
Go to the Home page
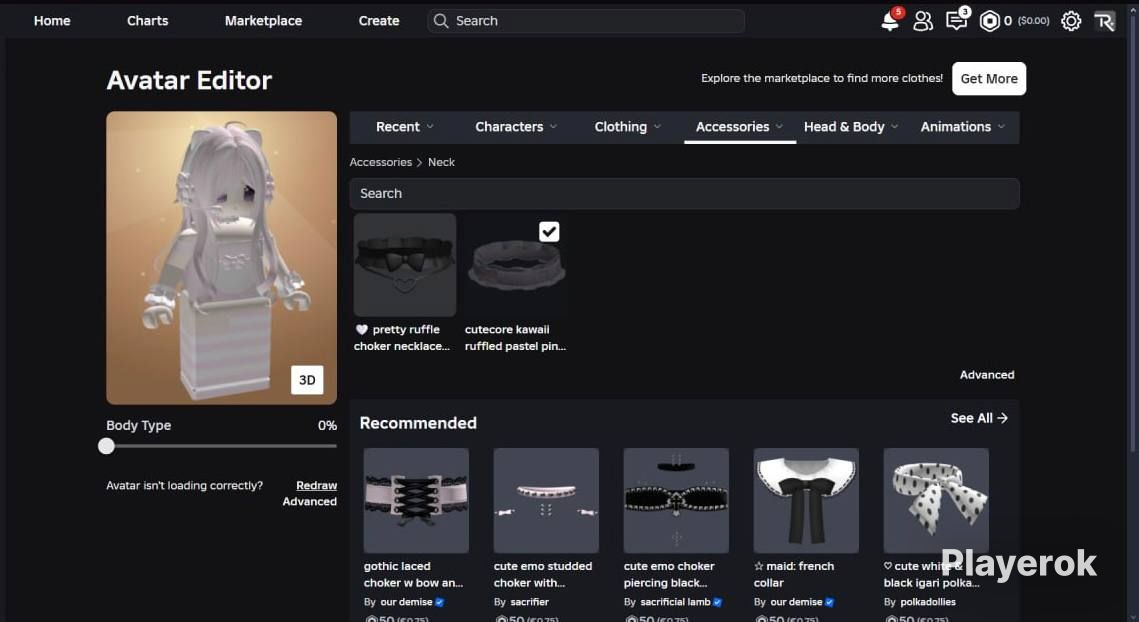click(x=52, y=21)
